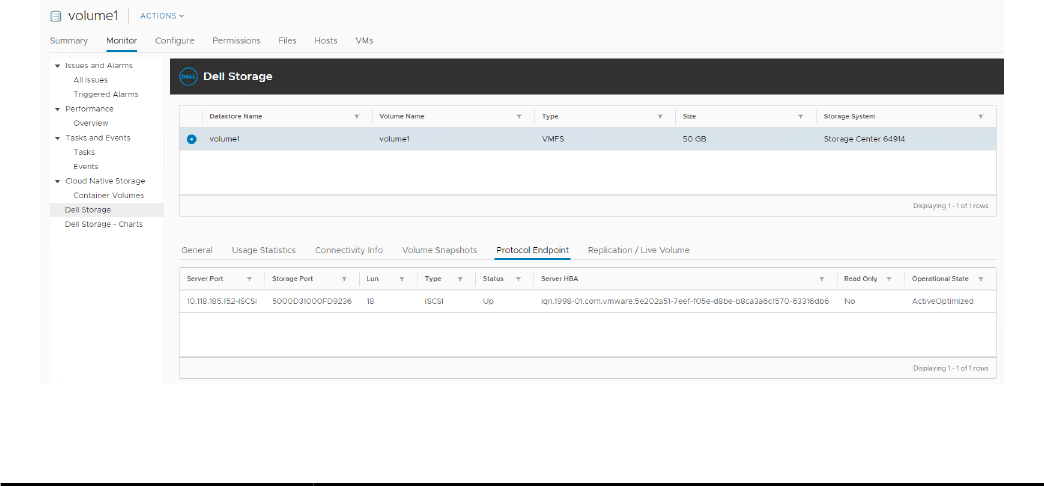Collapse the Tasks and Events section
Image resolution: width=1044 pixels, height=486 pixels.
57,138
